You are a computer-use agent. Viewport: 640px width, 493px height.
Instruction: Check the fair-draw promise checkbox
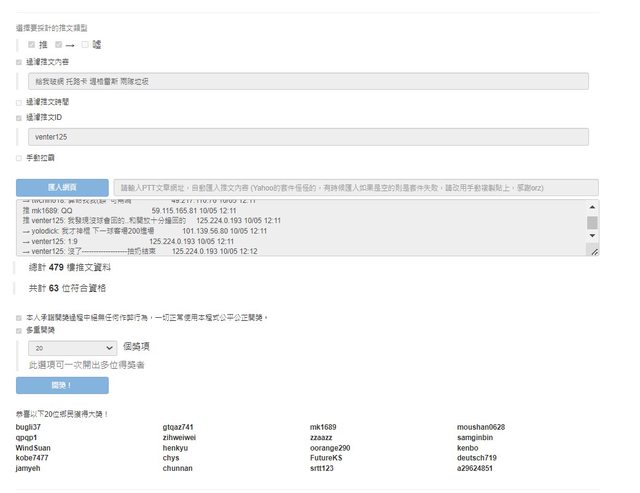pyautogui.click(x=19, y=317)
